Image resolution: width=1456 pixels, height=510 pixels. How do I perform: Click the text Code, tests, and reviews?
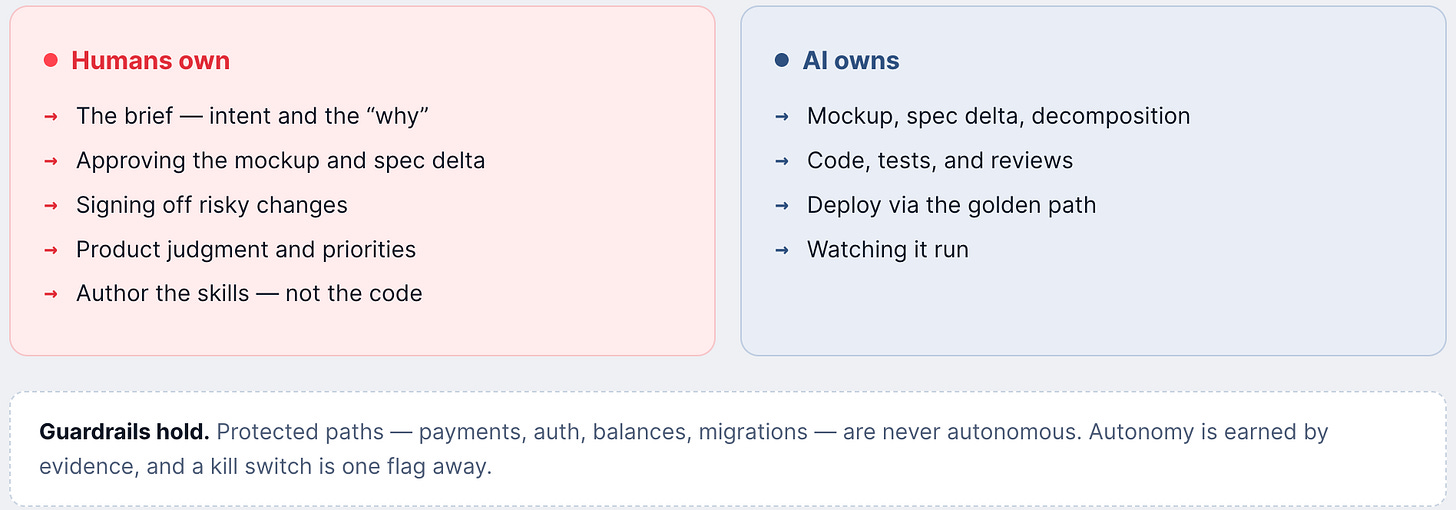coord(940,161)
